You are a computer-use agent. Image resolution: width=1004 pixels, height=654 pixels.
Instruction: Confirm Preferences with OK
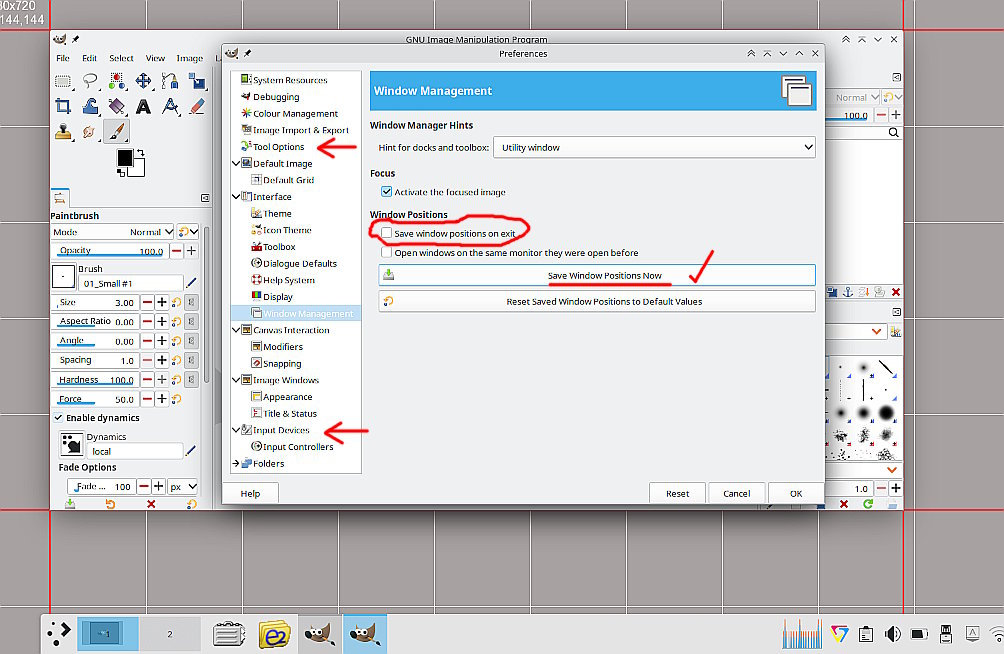[x=796, y=493]
